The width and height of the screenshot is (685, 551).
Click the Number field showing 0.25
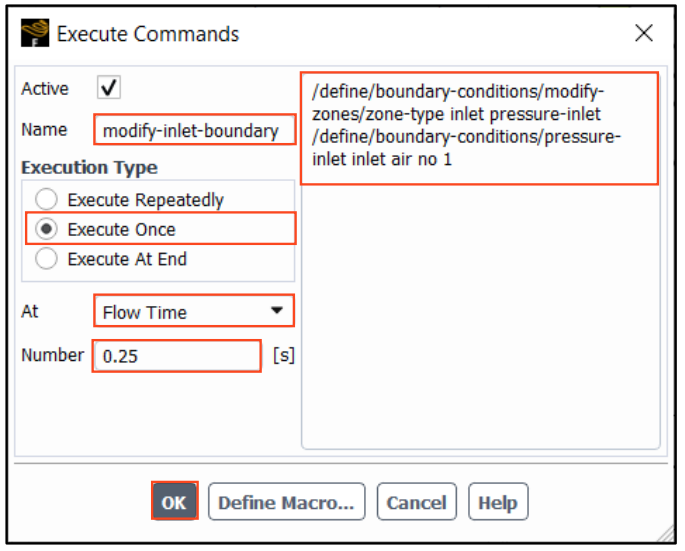(x=176, y=356)
